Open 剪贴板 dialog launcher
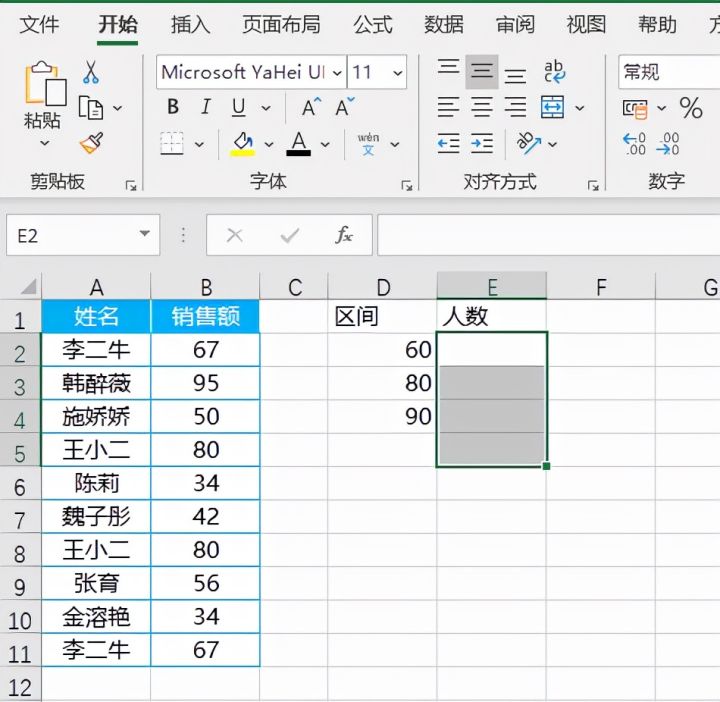 (131, 185)
